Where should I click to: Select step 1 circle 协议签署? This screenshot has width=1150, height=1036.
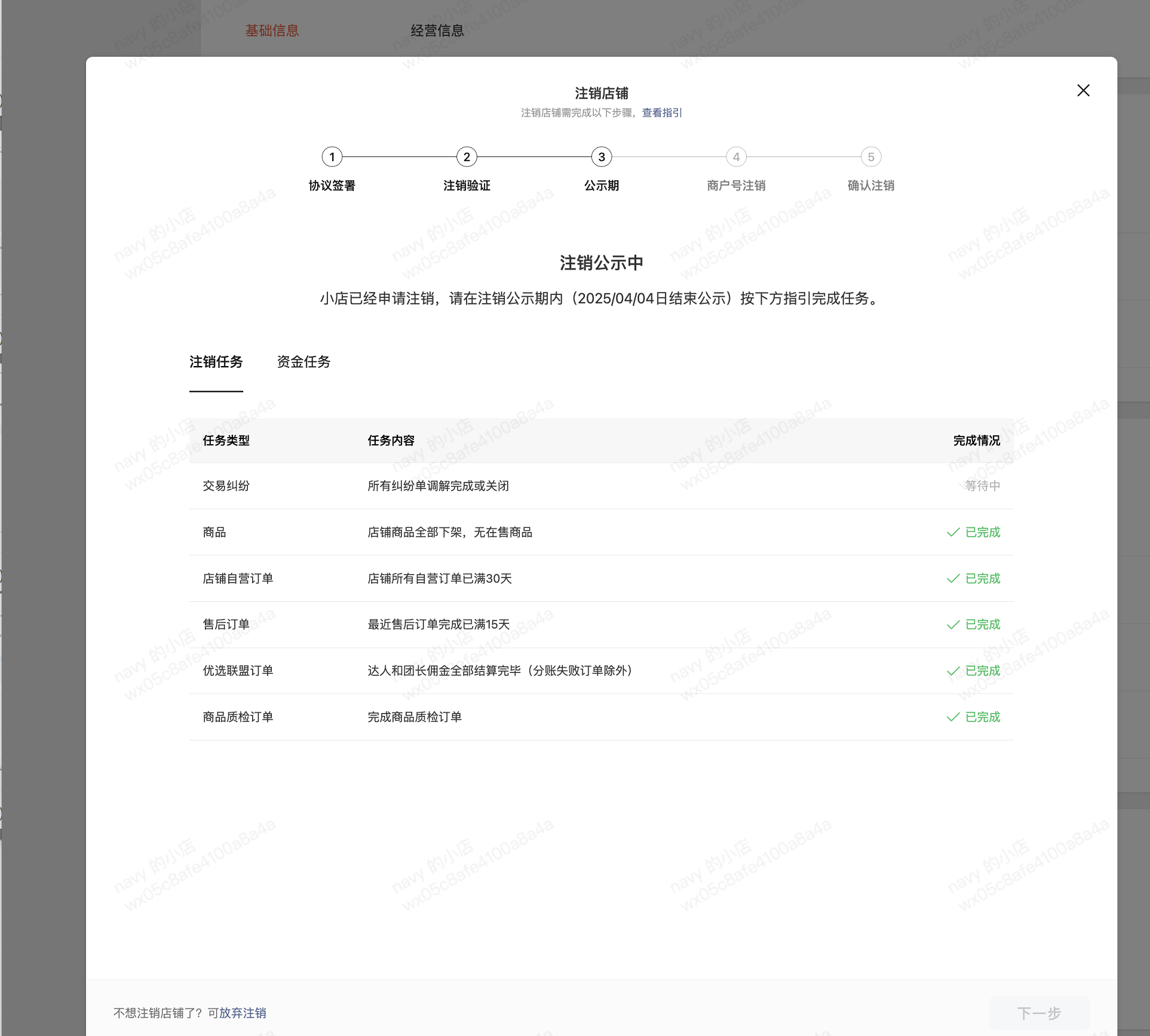(332, 157)
